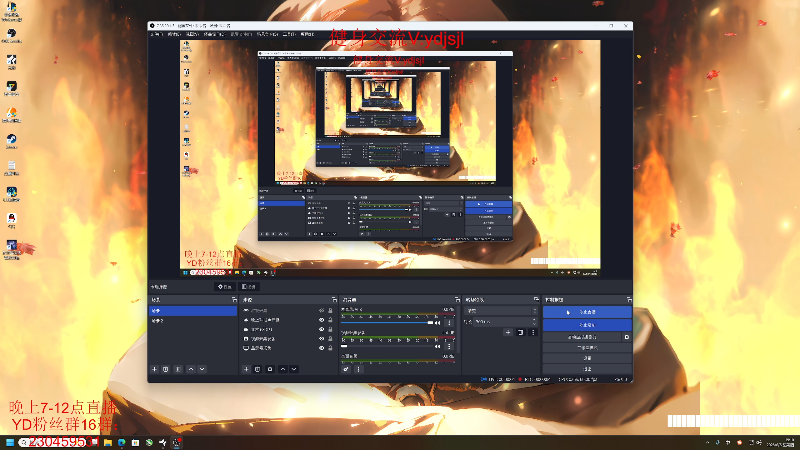Float the Sources dock with its header icon
The image size is (800, 450).
tap(334, 299)
